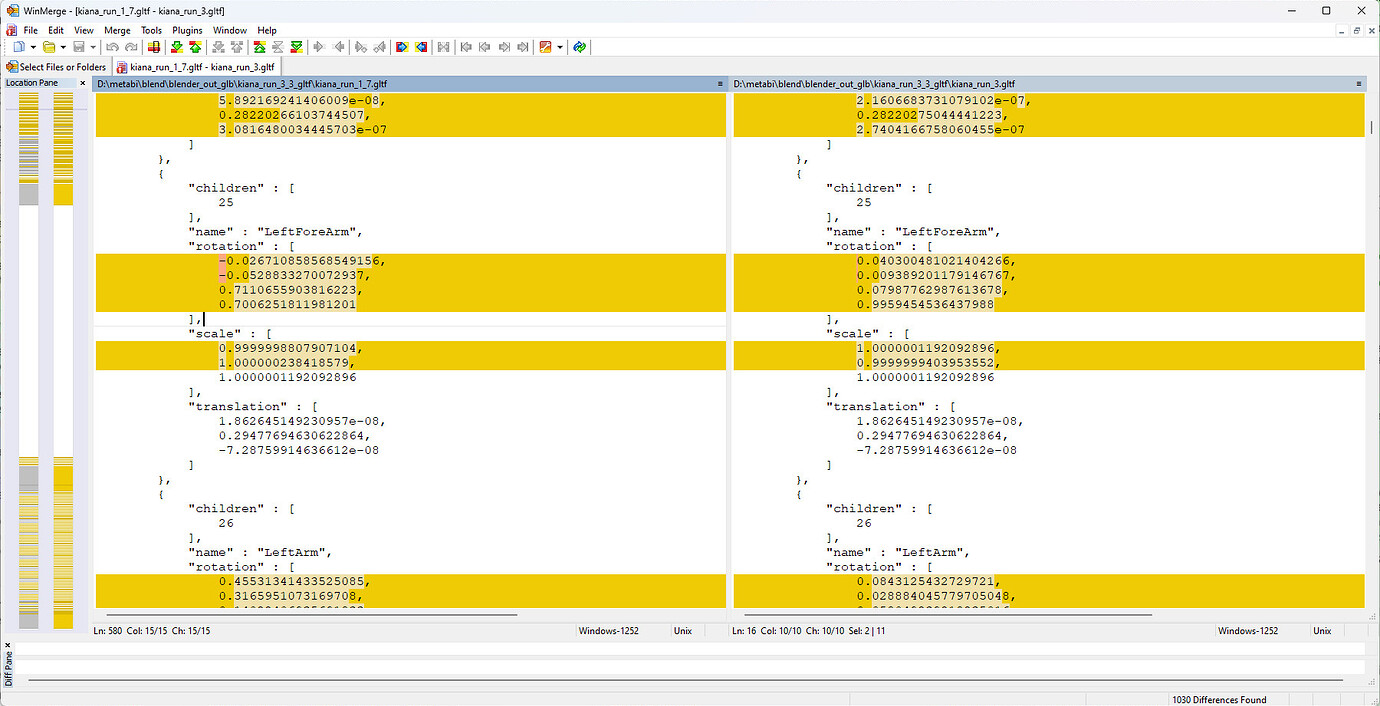Click left pane 'Unix' line ending

[684, 631]
